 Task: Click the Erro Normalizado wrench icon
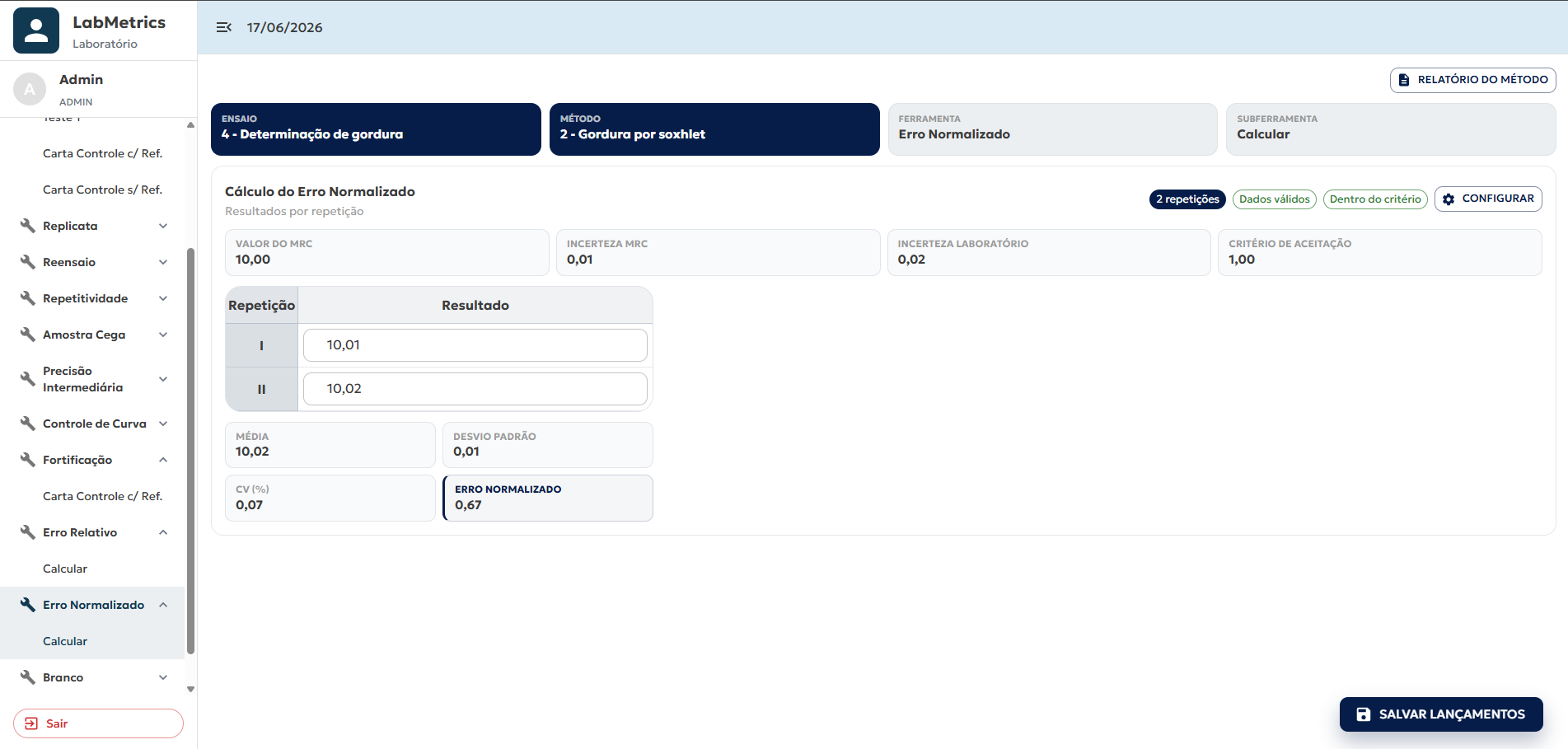[27, 605]
